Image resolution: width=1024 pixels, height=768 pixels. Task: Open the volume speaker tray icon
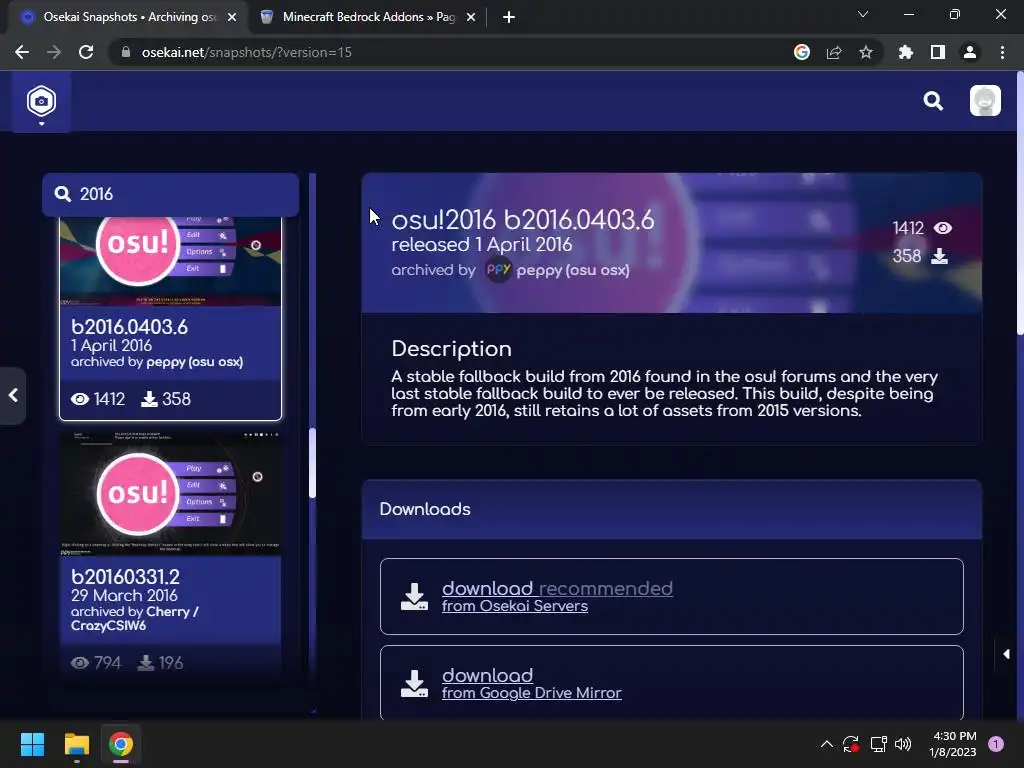pos(903,744)
